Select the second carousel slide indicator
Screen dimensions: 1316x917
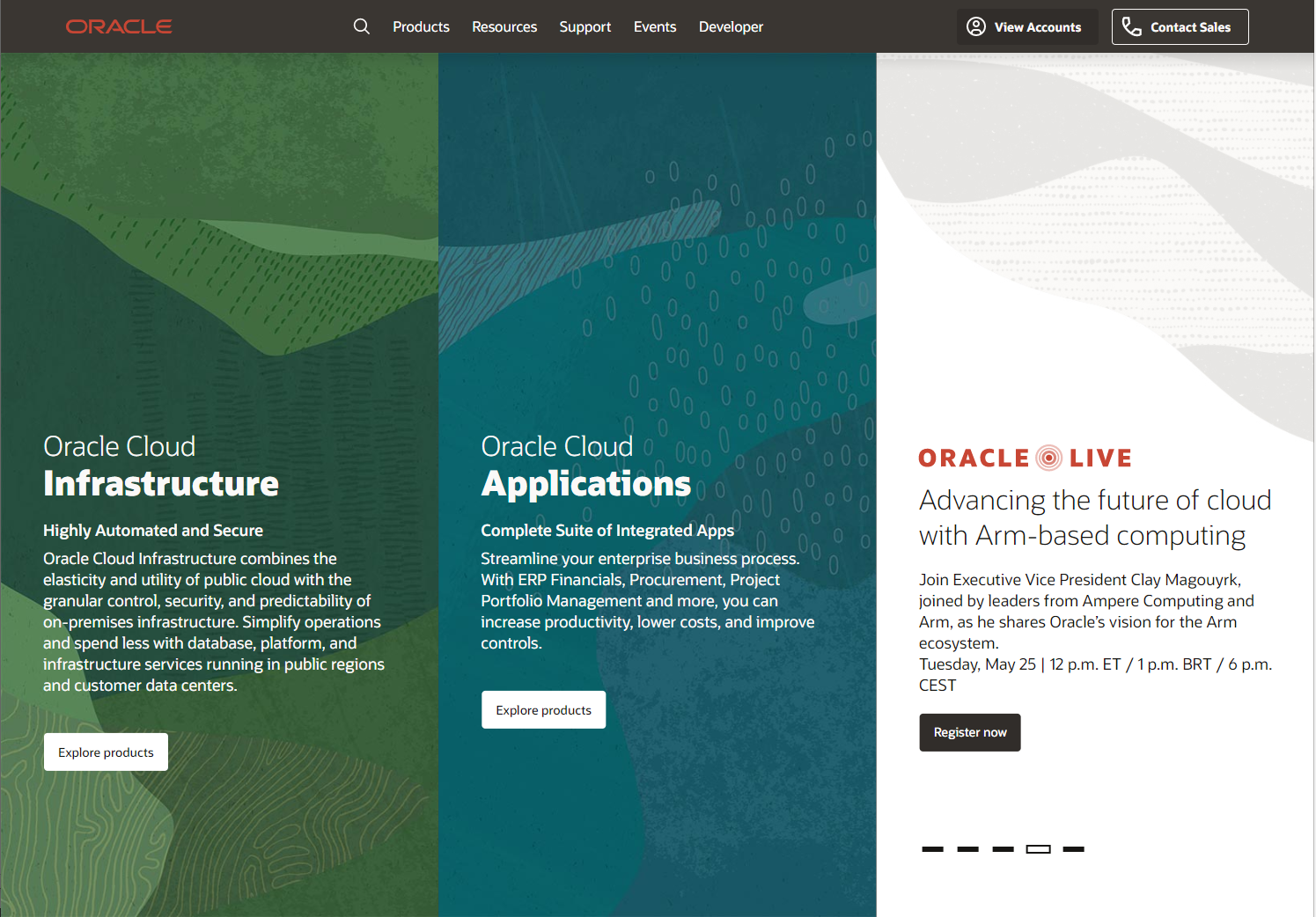(x=968, y=849)
